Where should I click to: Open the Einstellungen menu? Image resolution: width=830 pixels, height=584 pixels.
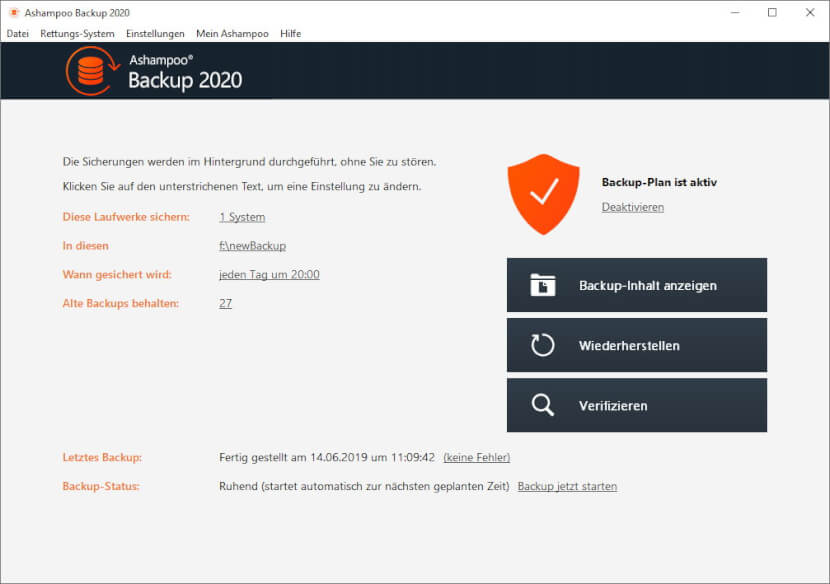point(155,33)
